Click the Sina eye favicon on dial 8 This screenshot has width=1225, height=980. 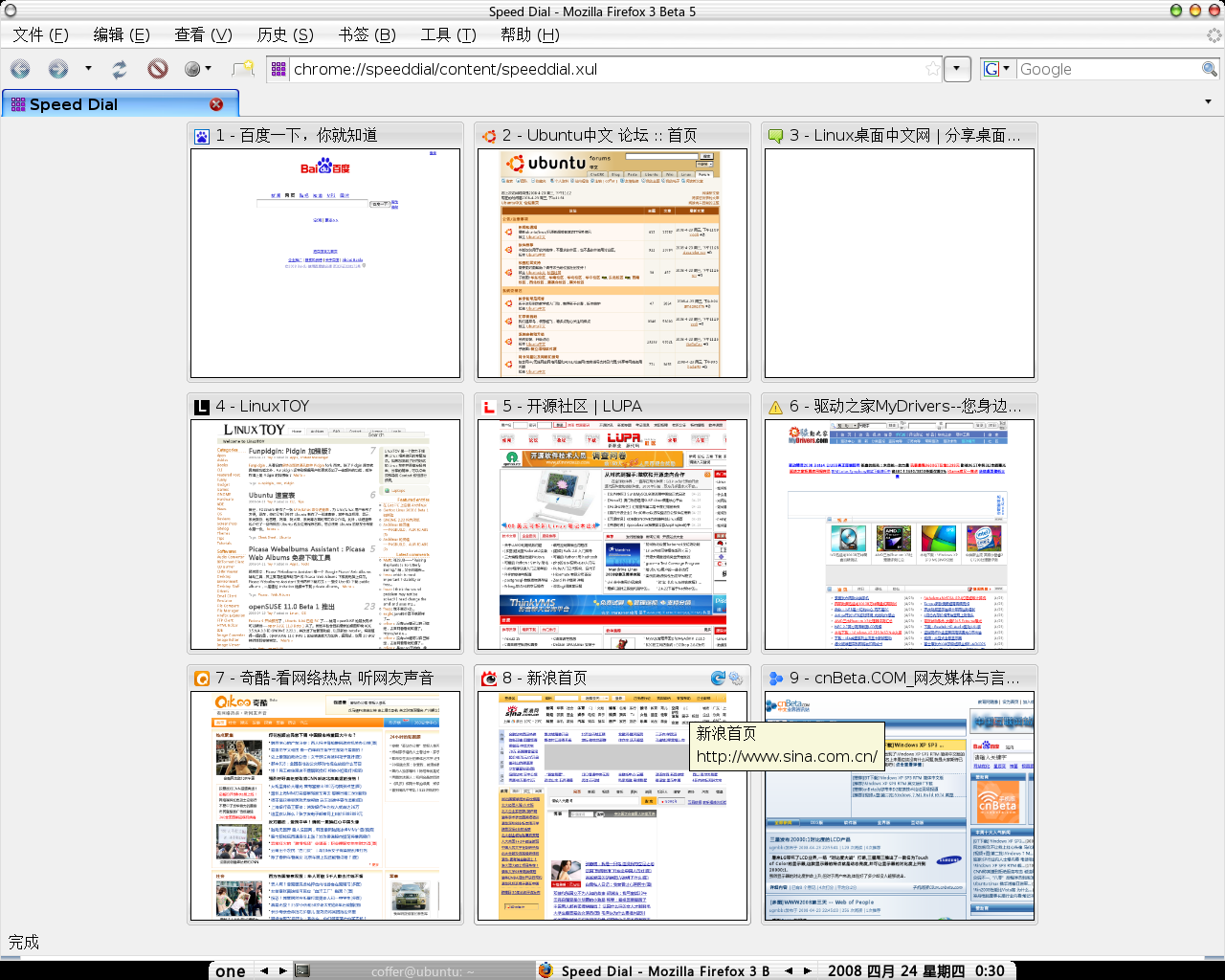489,679
